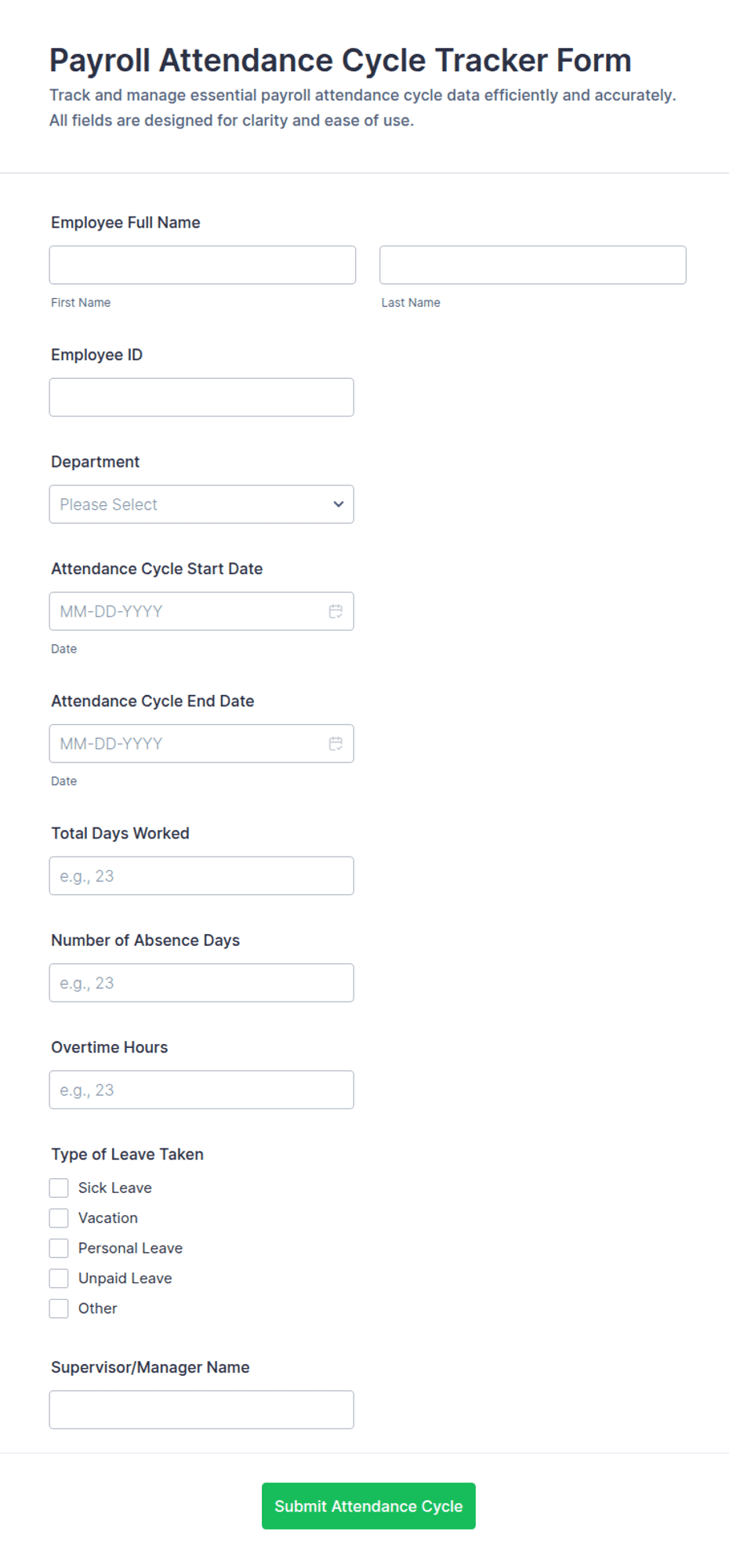
Task: Focus the Supervisor/Manager Name field
Action: tap(201, 1410)
